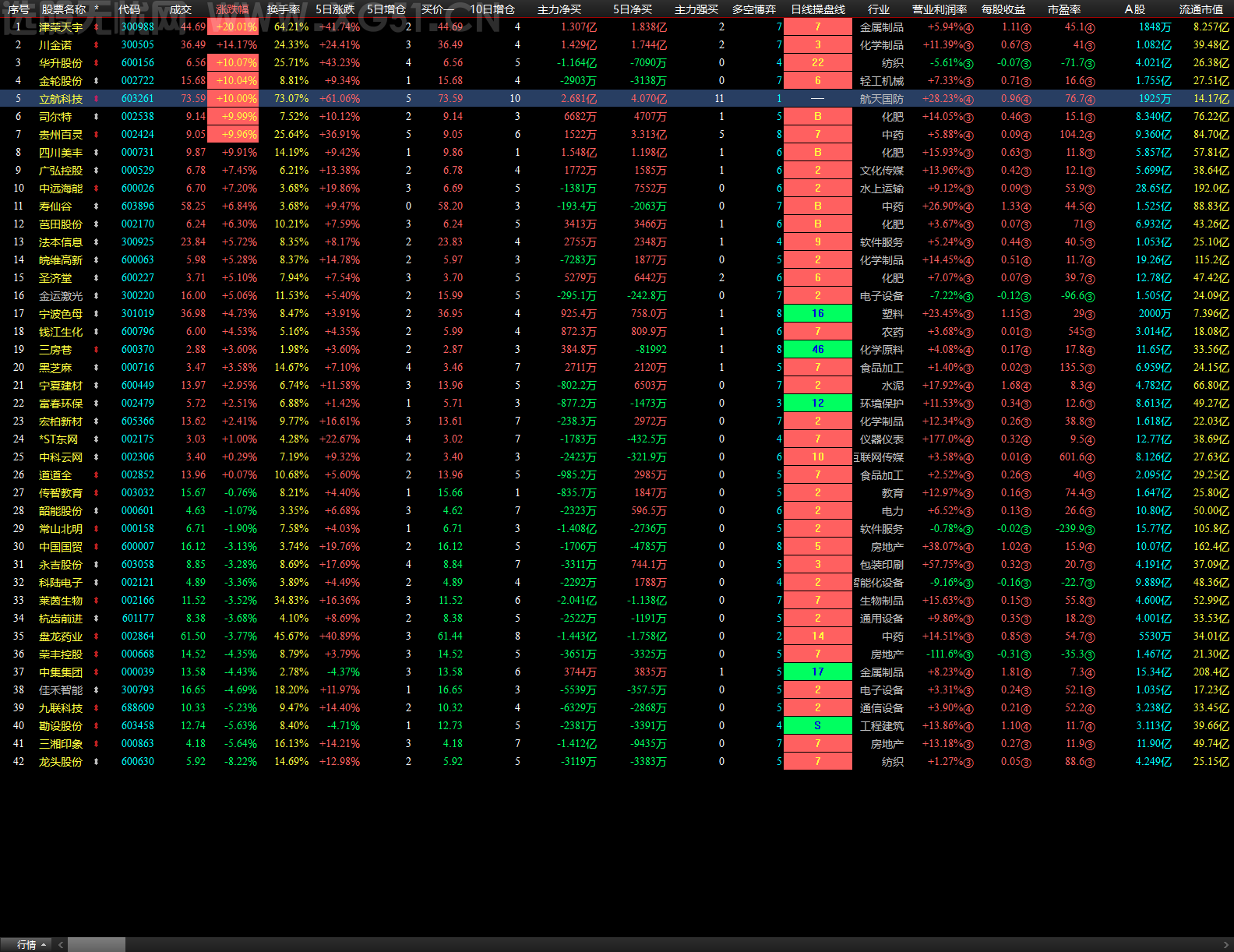Click the 5日涨跌 column header
This screenshot has height=952, width=1234.
[335, 9]
